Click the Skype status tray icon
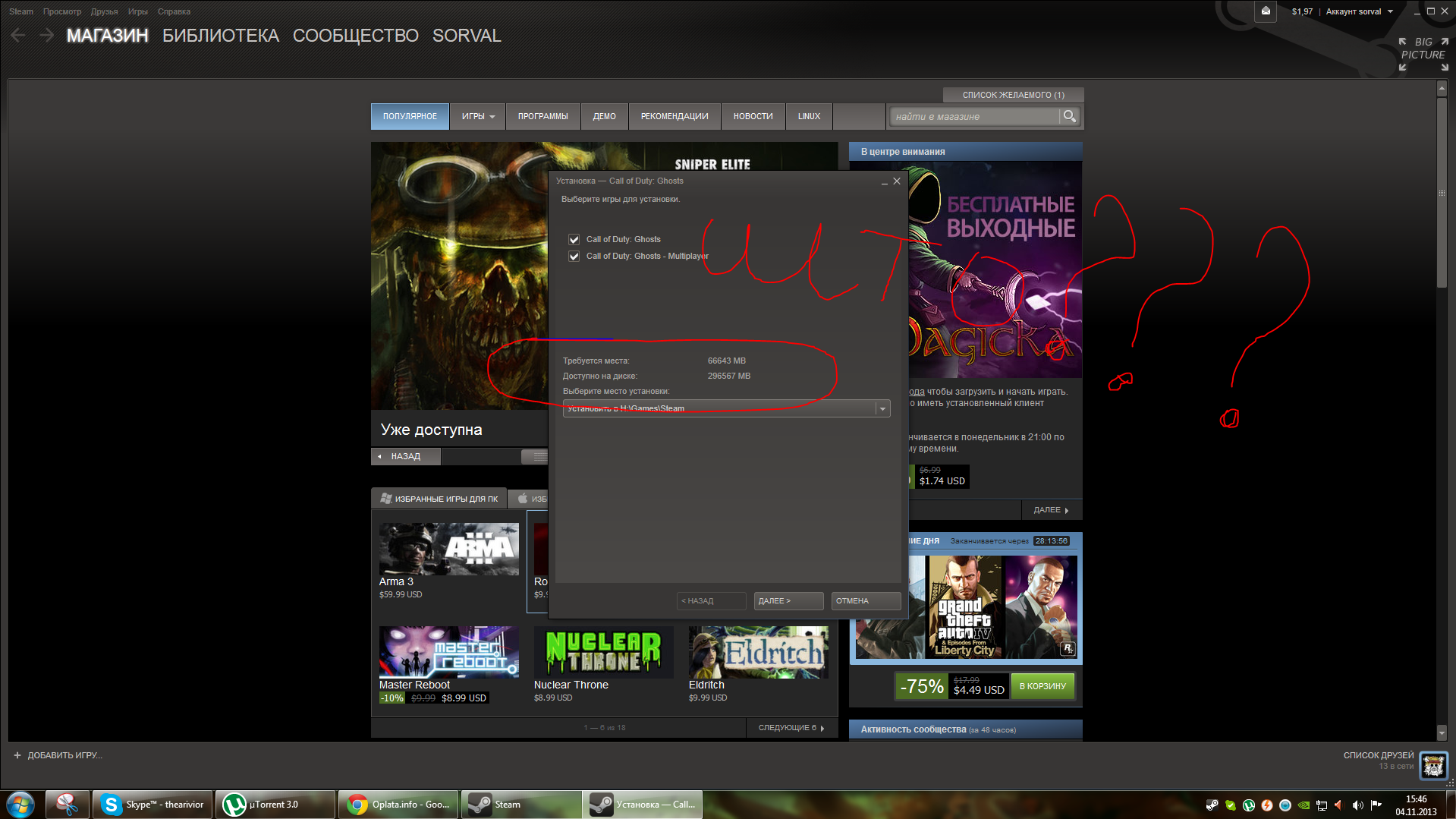Screen dimensions: 1456x819 [1230, 805]
